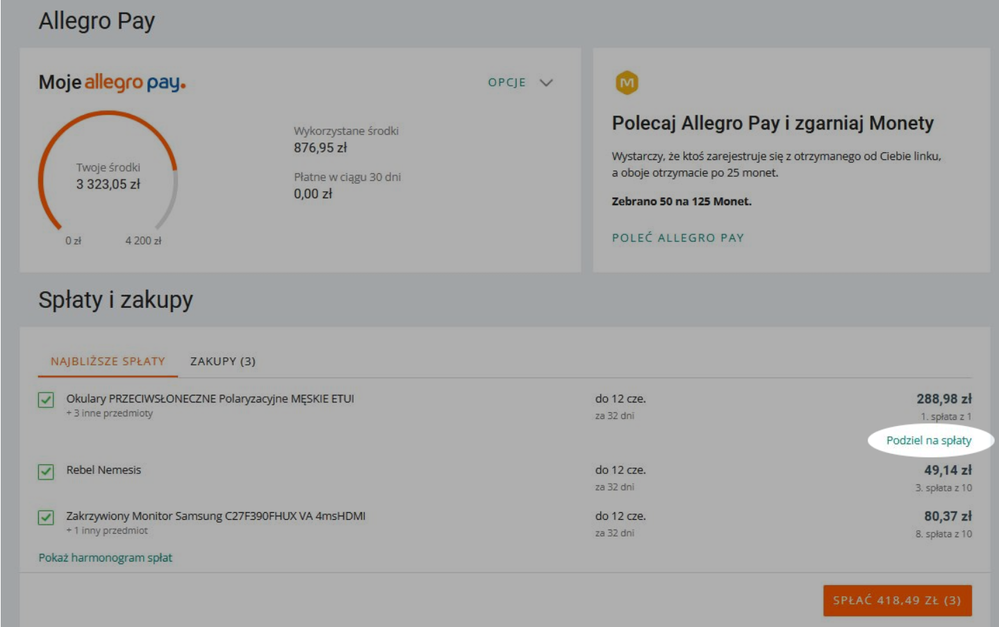Click the 'Płatne w ciągu 30 dni' label
The height and width of the screenshot is (627, 999).
(347, 177)
